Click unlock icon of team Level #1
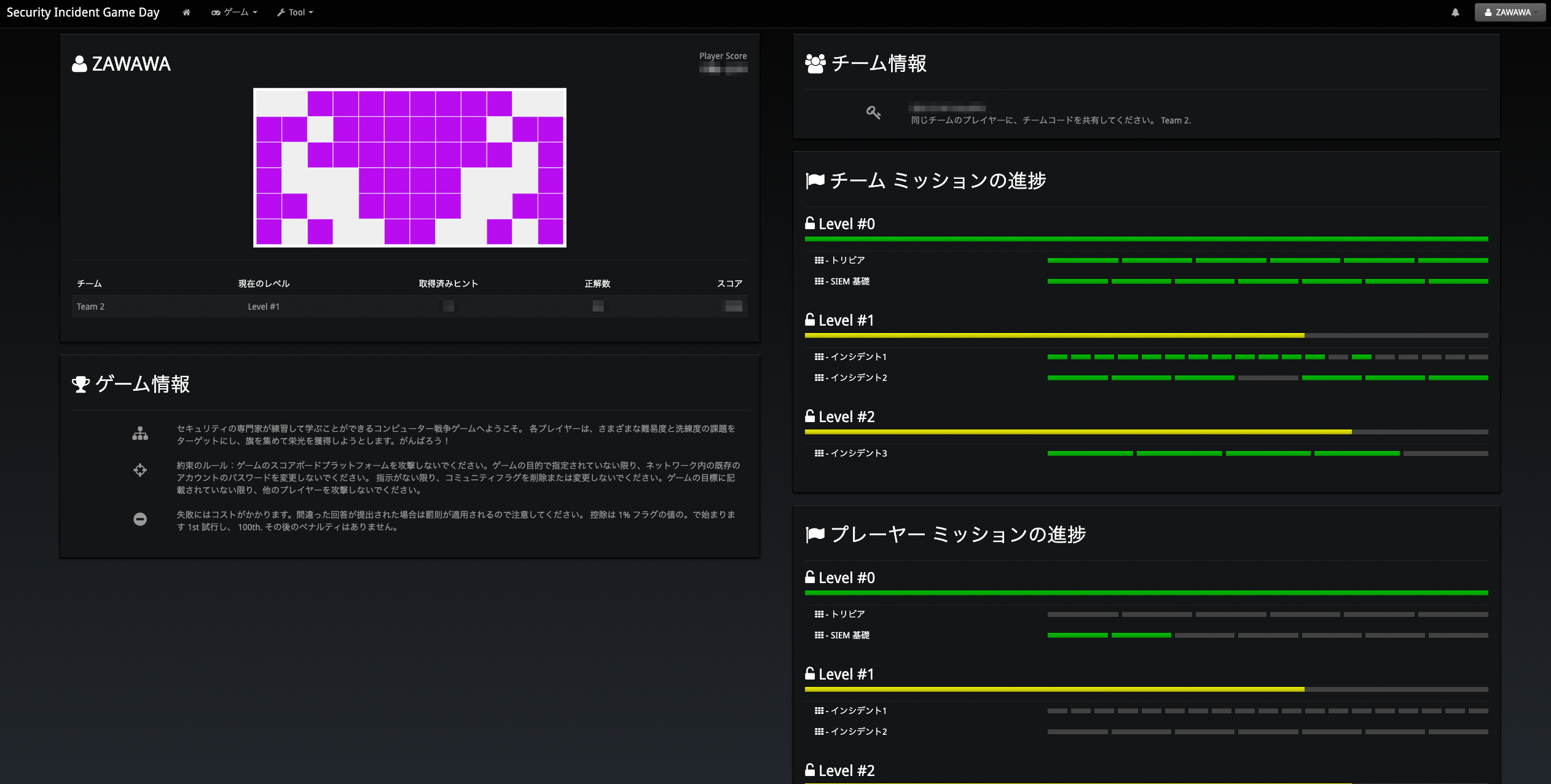1551x784 pixels. pos(811,319)
